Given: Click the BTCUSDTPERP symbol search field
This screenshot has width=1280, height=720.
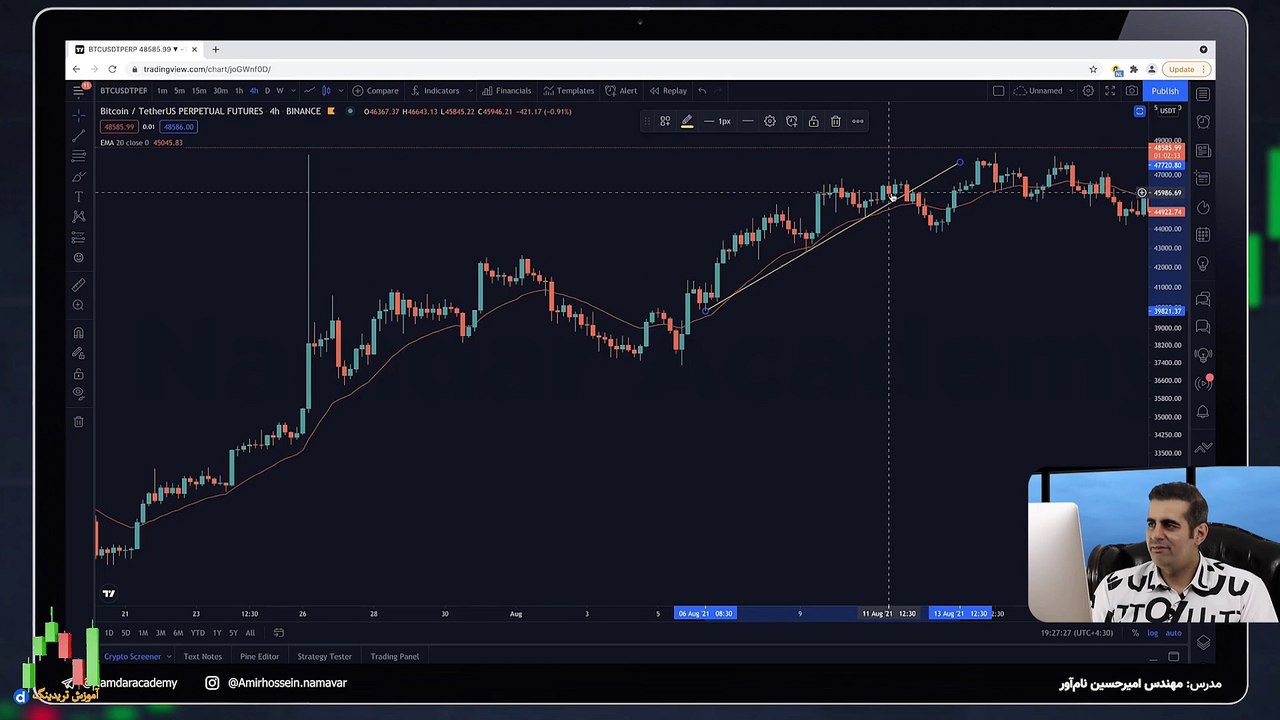Looking at the screenshot, I should click(123, 91).
